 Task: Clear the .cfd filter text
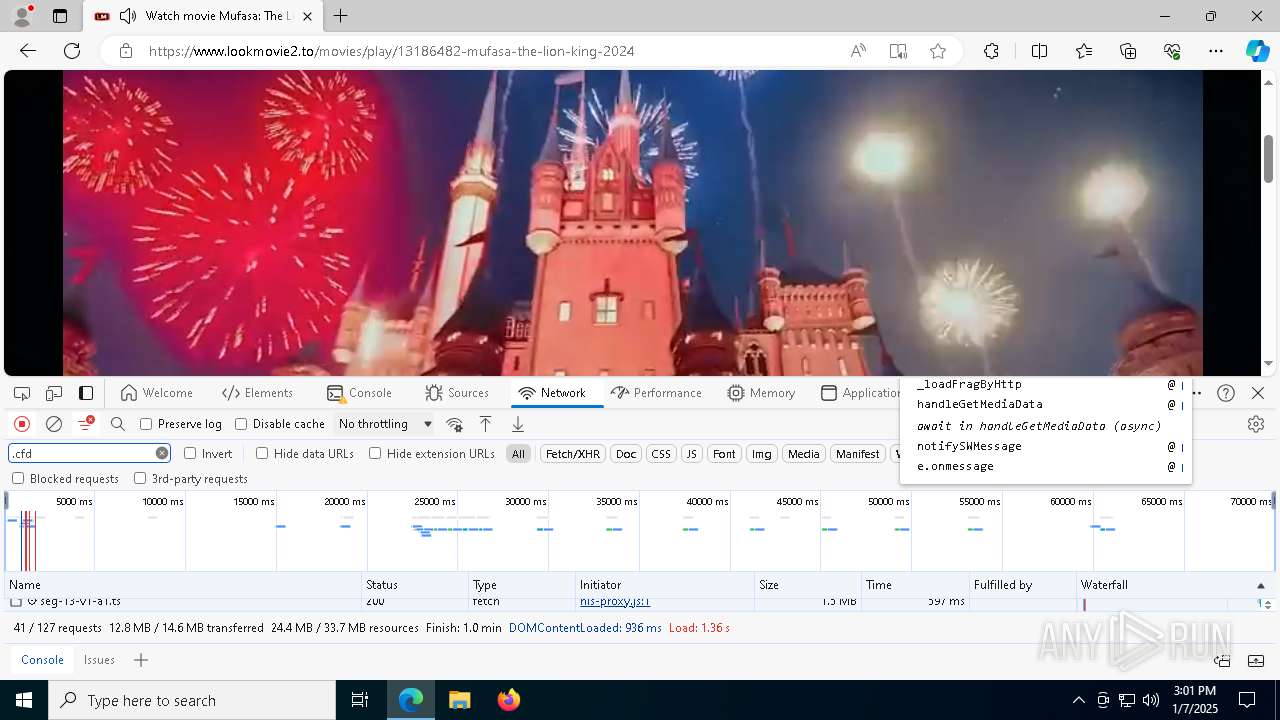(x=162, y=453)
